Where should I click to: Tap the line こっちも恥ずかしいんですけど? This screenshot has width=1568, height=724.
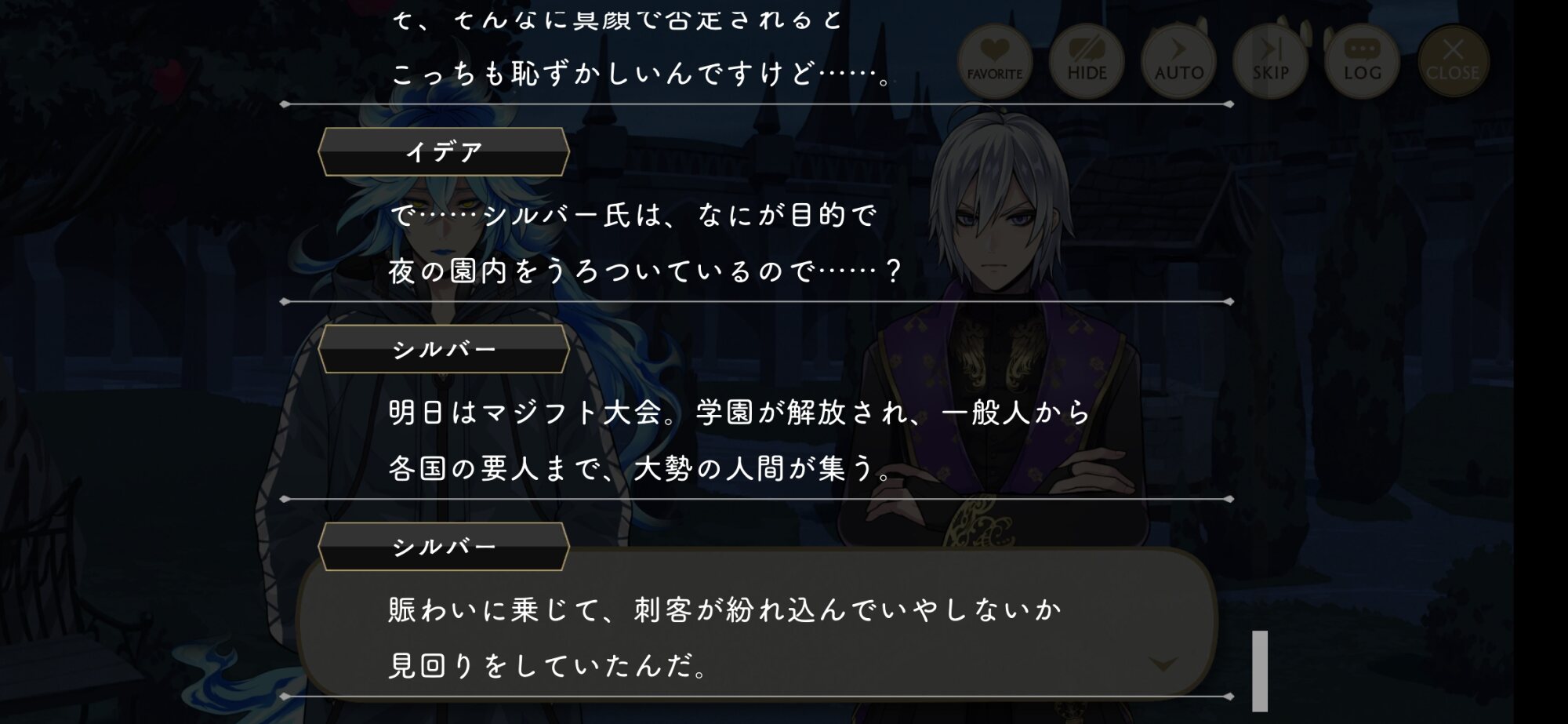click(x=641, y=75)
